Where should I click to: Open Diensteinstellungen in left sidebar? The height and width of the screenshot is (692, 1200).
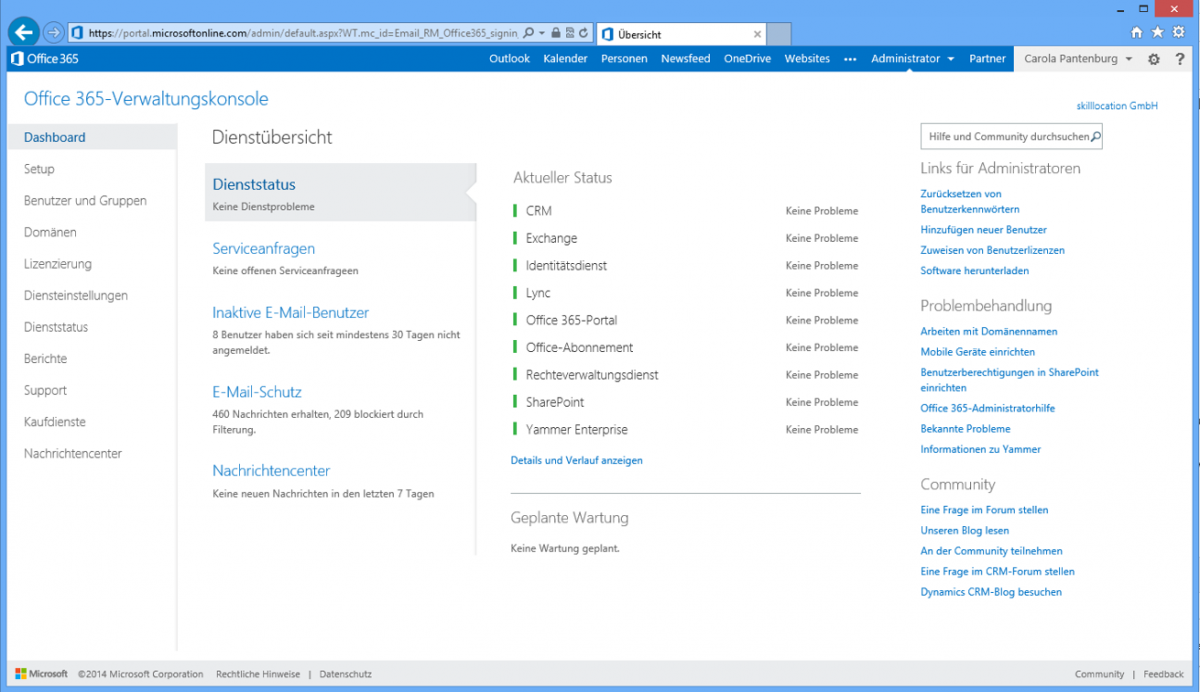click(76, 296)
